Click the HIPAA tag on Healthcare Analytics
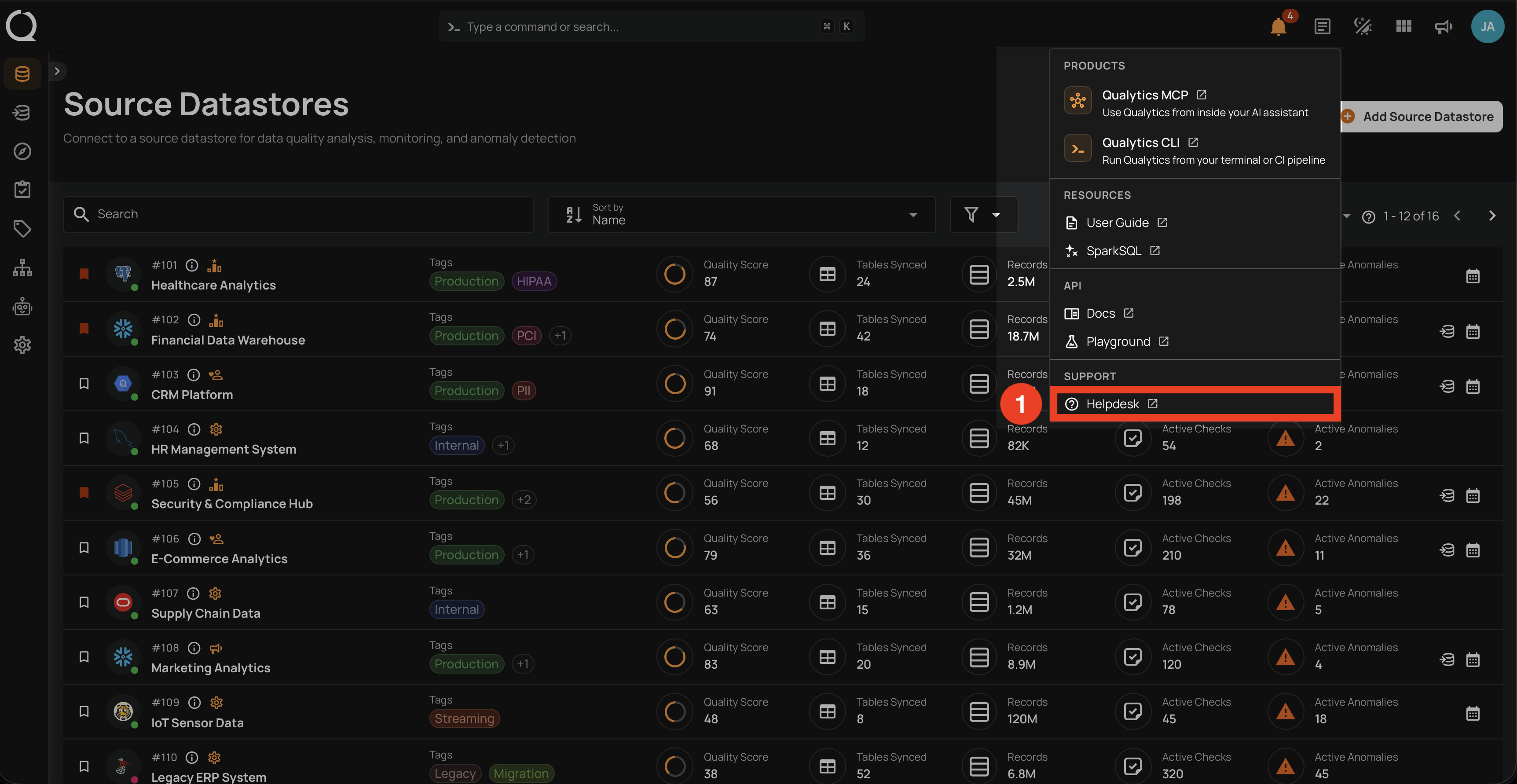The height and width of the screenshot is (784, 1517). 534,281
